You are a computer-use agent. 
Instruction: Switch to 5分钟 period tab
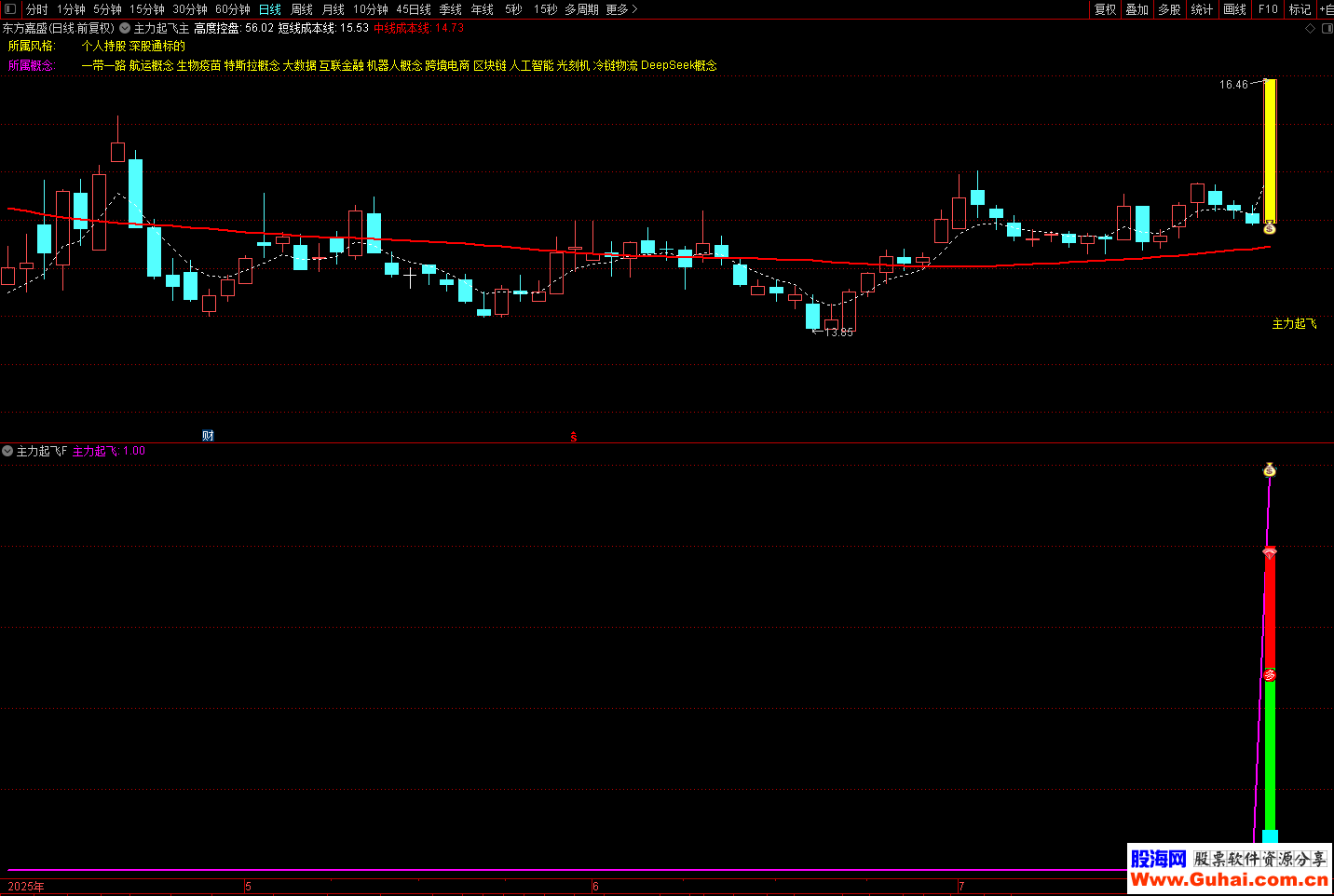(107, 9)
